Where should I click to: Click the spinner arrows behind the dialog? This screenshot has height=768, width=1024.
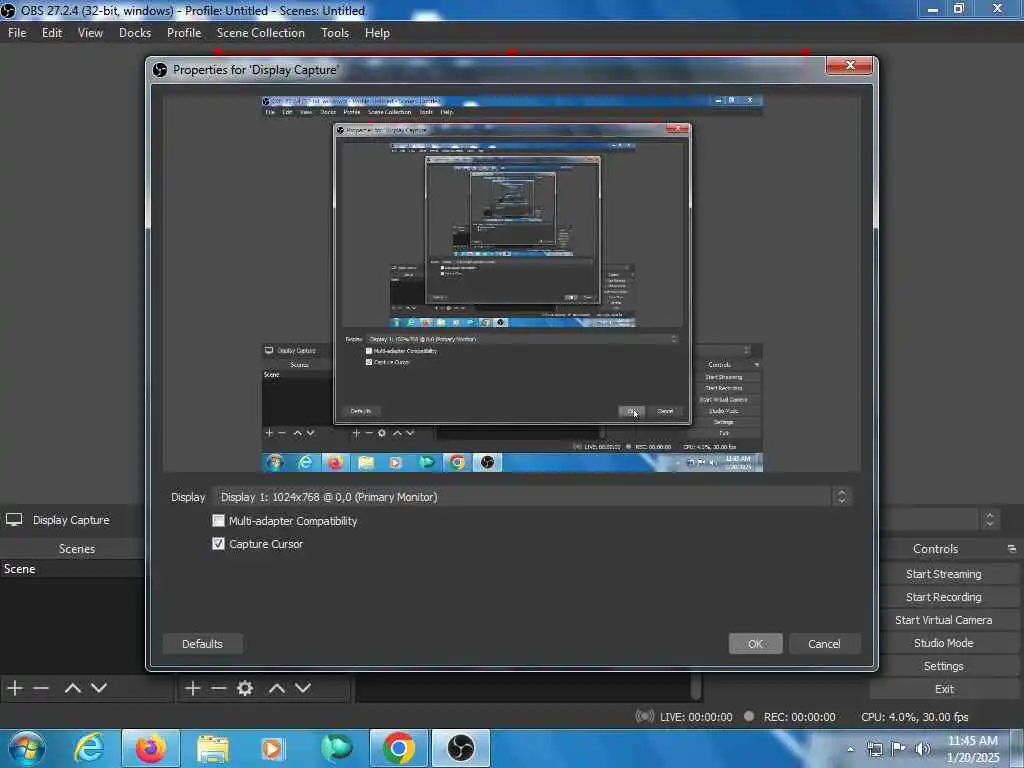tap(990, 520)
